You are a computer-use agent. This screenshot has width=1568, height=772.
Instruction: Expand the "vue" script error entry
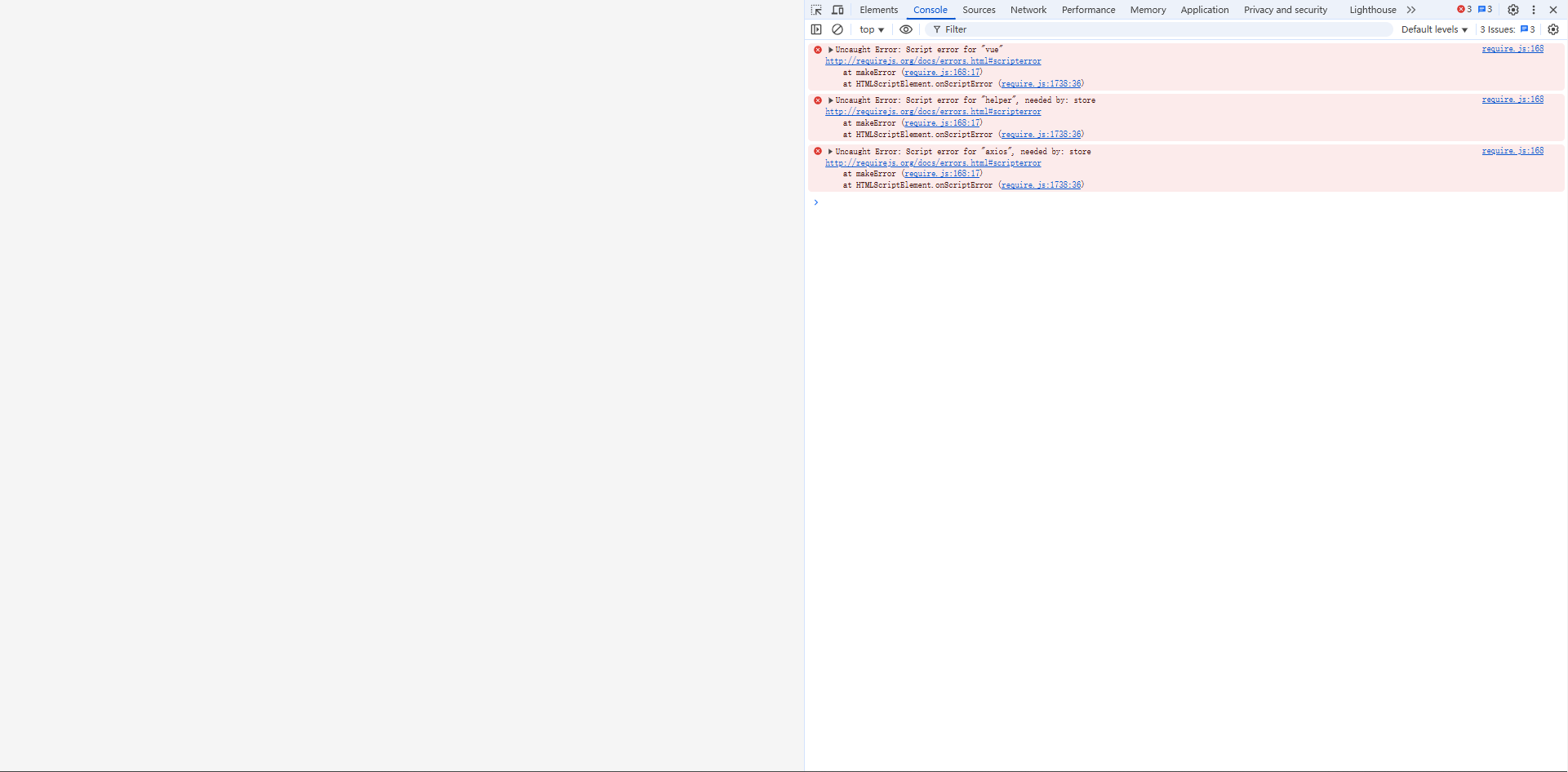(x=830, y=50)
